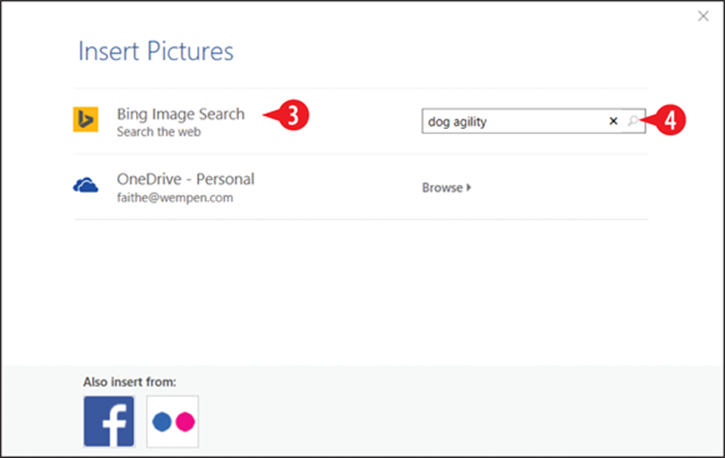Insert pictures from Flickr
The image size is (725, 458).
[172, 421]
